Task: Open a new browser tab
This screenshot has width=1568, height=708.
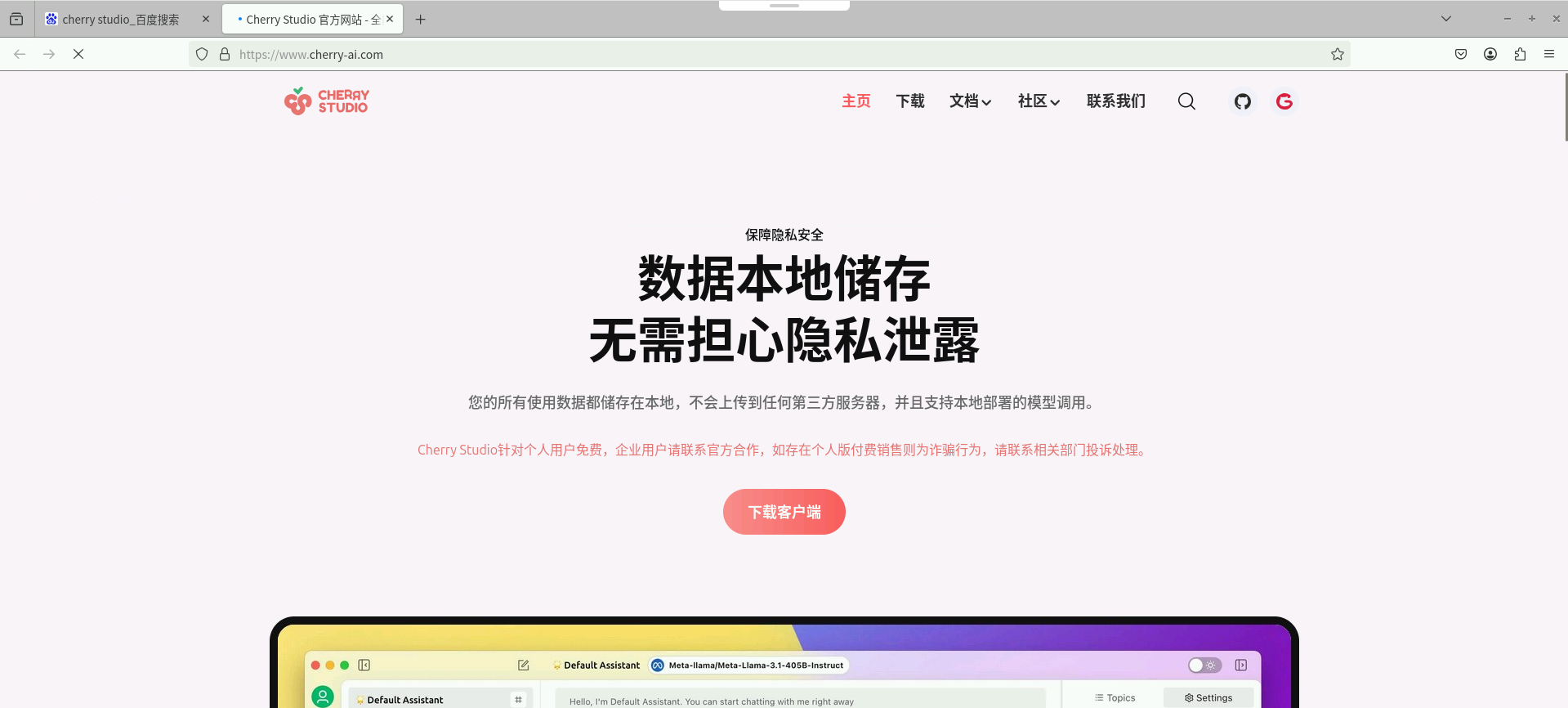Action: point(420,19)
